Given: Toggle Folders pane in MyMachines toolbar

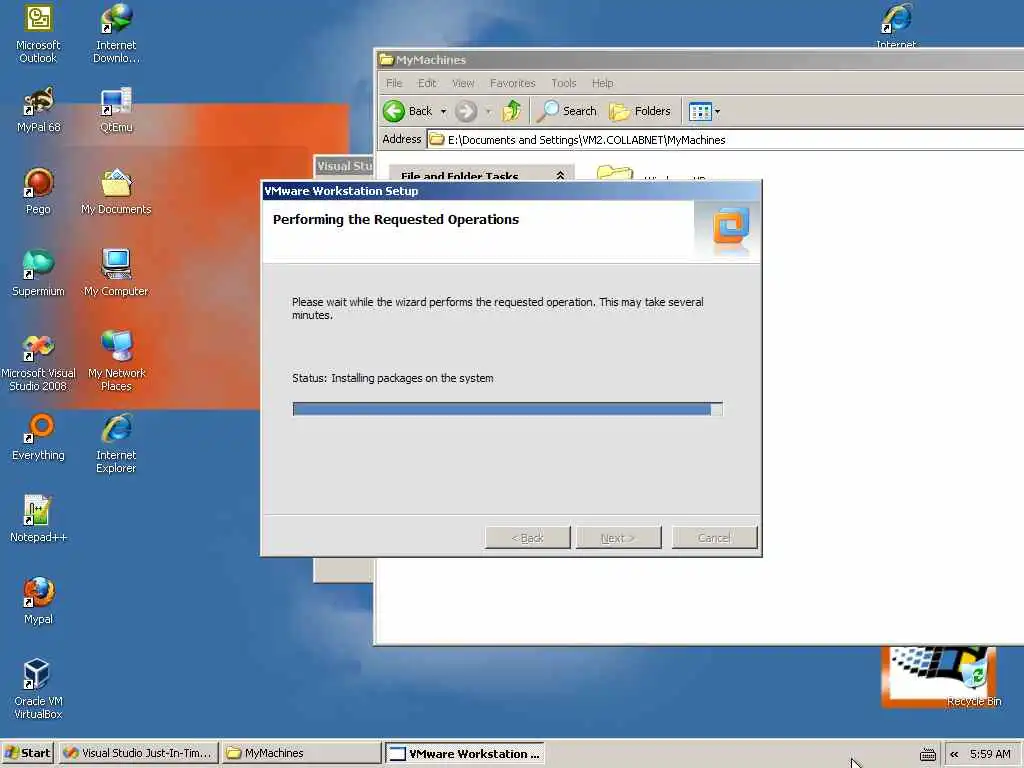Looking at the screenshot, I should click(x=640, y=111).
